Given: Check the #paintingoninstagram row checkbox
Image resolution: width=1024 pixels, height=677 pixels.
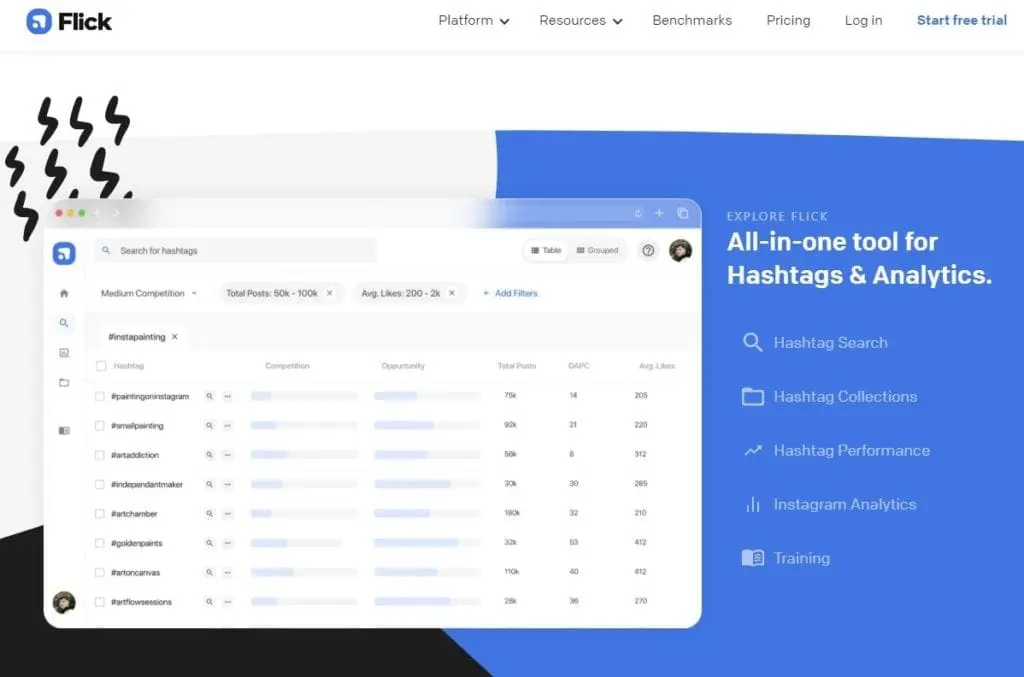Looking at the screenshot, I should coord(99,396).
